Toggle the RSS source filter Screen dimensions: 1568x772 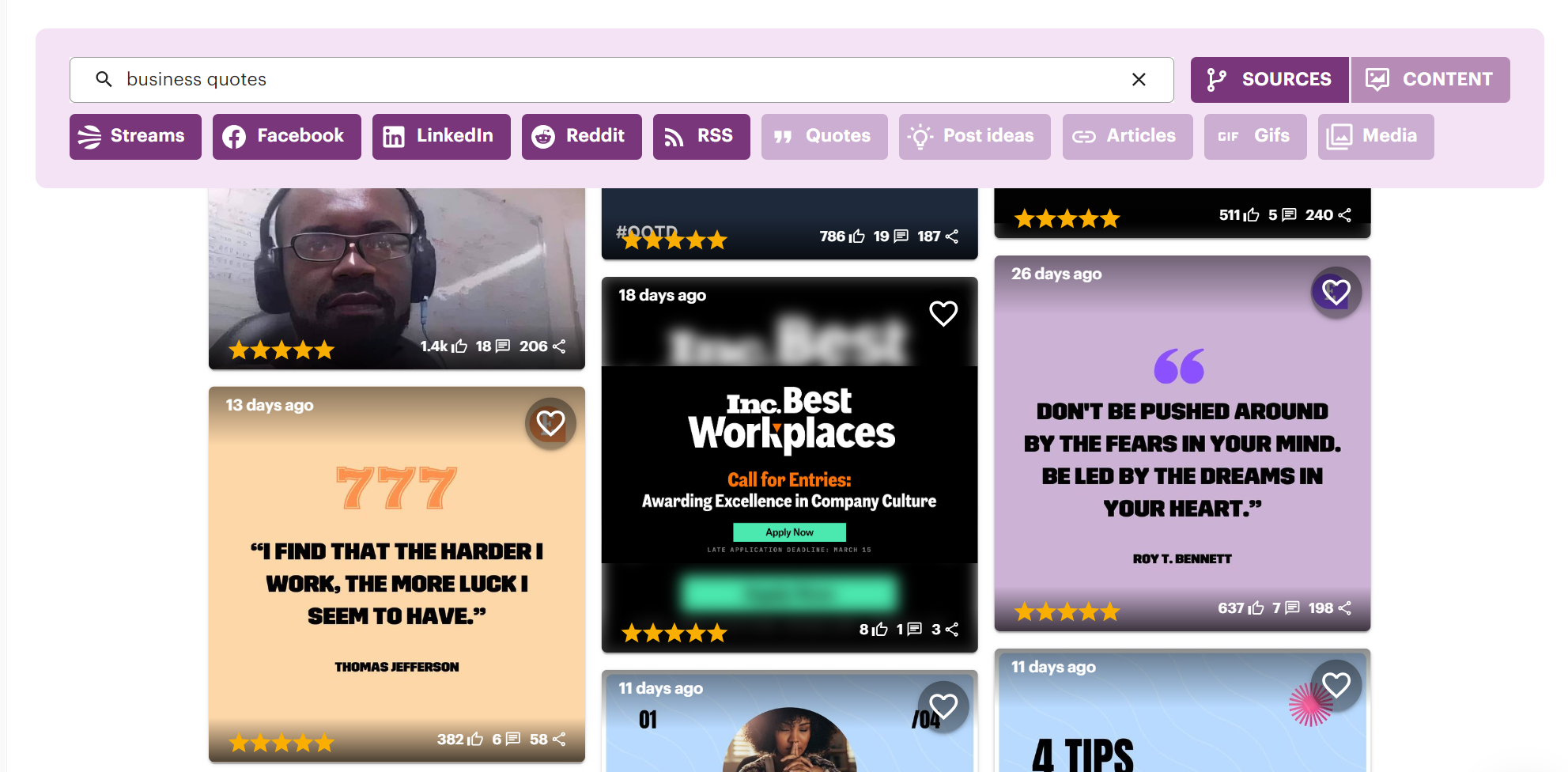tap(701, 136)
